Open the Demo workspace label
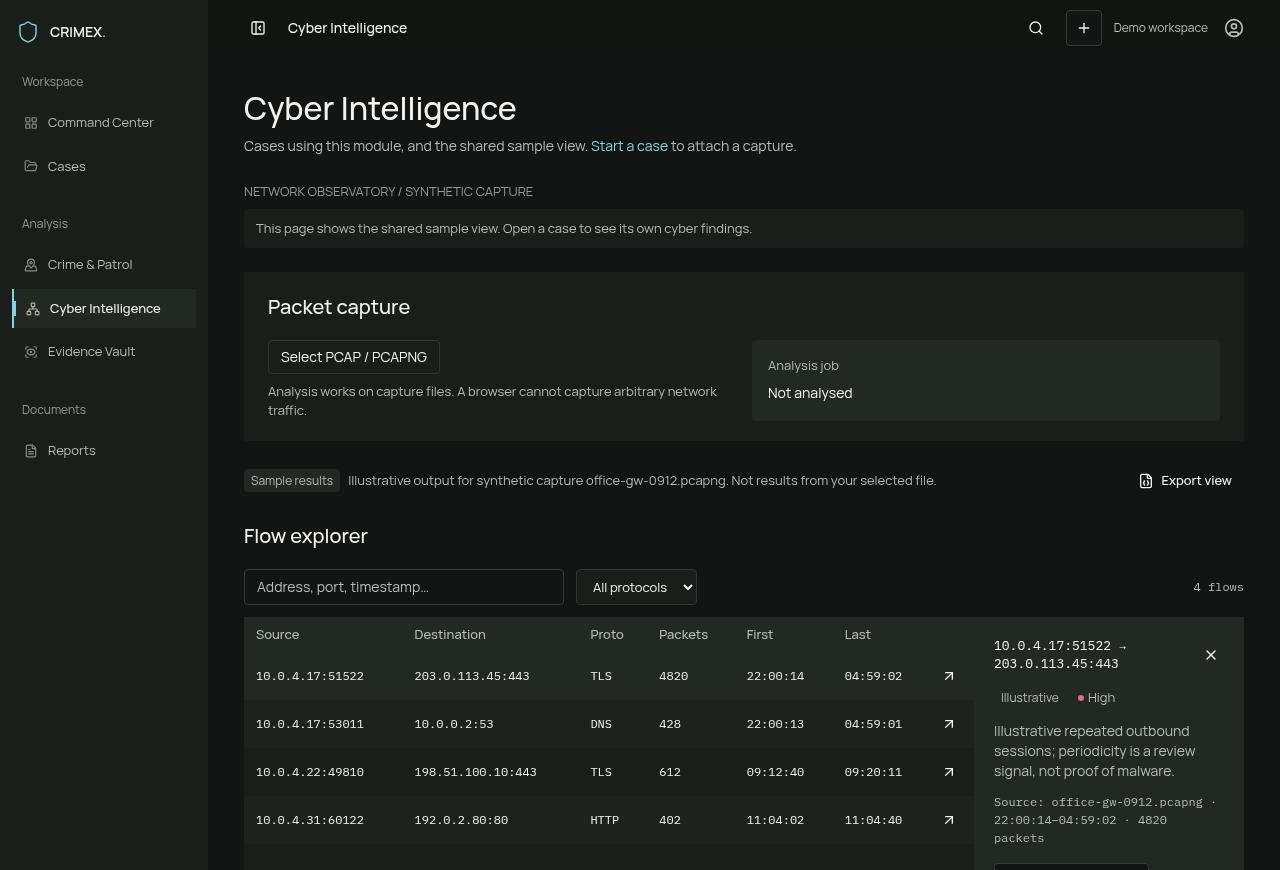1280x870 pixels. [x=1160, y=28]
